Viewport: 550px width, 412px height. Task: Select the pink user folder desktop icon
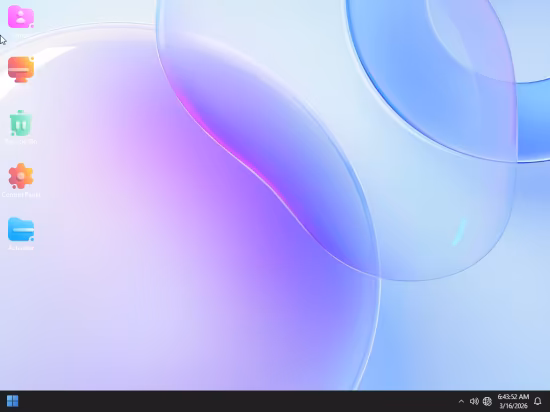click(21, 16)
